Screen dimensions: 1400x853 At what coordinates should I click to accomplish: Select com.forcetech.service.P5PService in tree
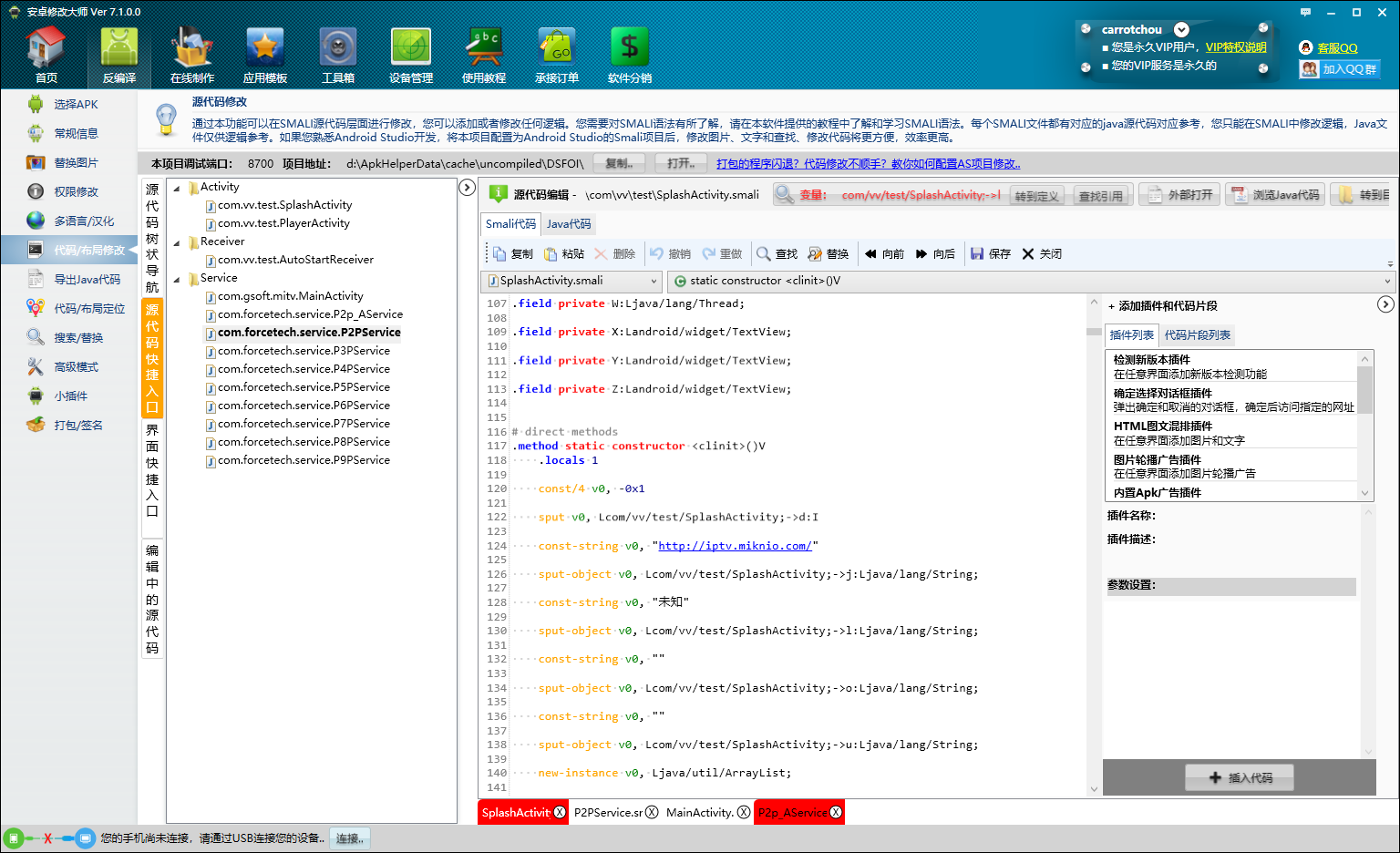point(304,387)
